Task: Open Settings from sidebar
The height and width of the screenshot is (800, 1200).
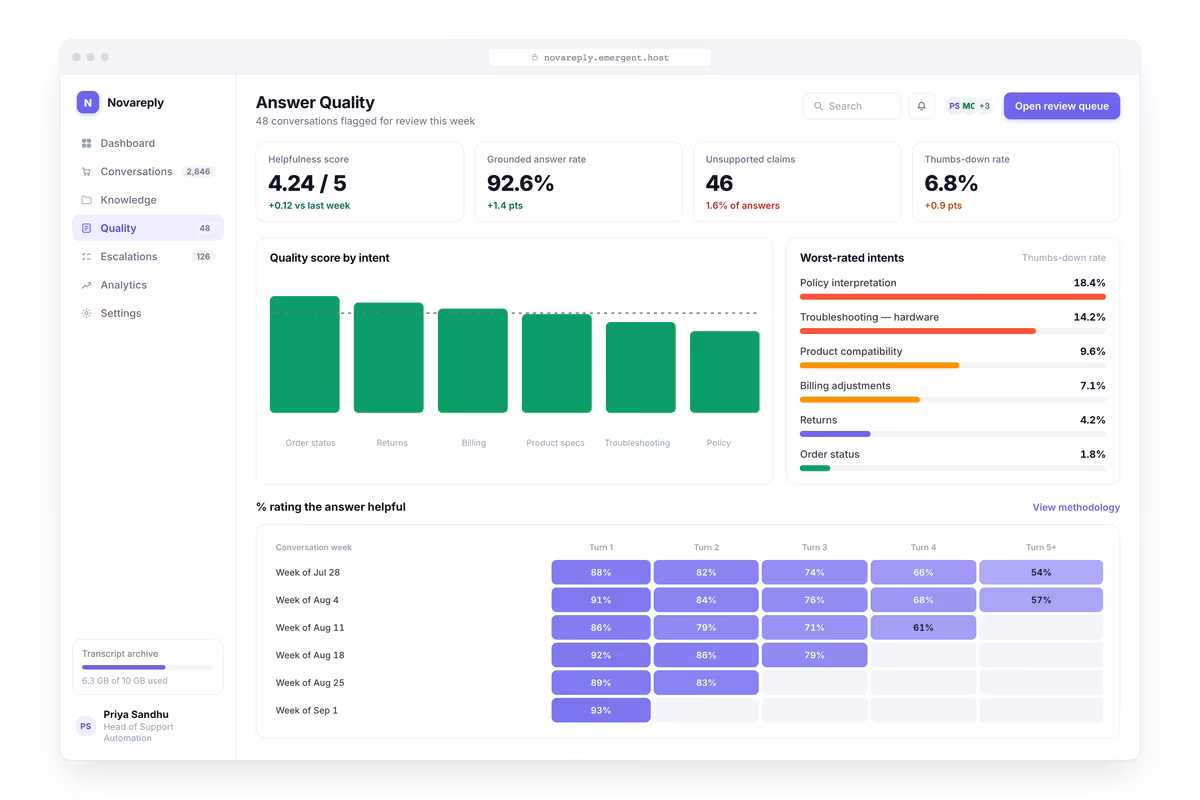Action: pos(148,313)
